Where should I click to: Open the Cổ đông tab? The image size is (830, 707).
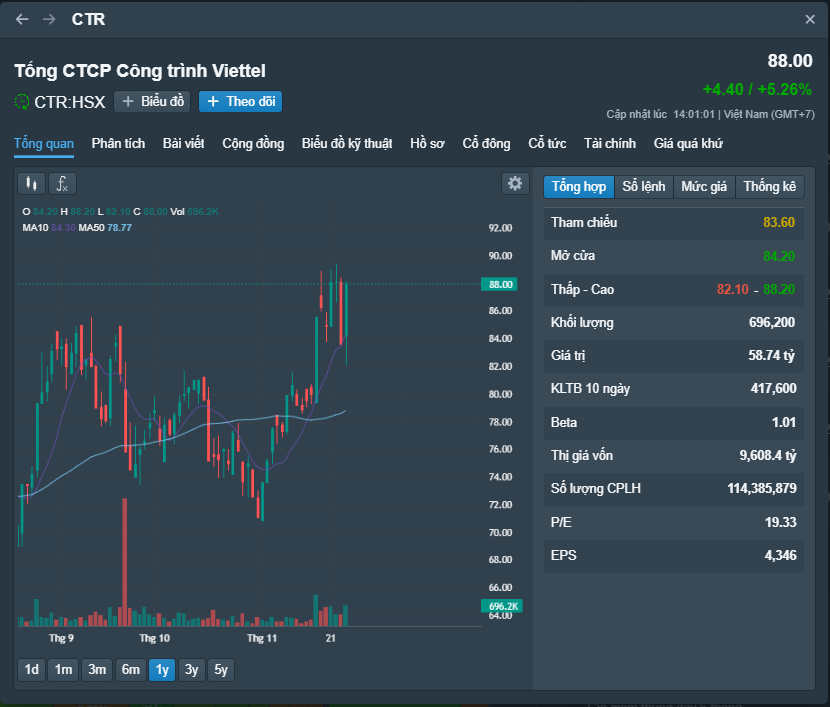click(486, 143)
